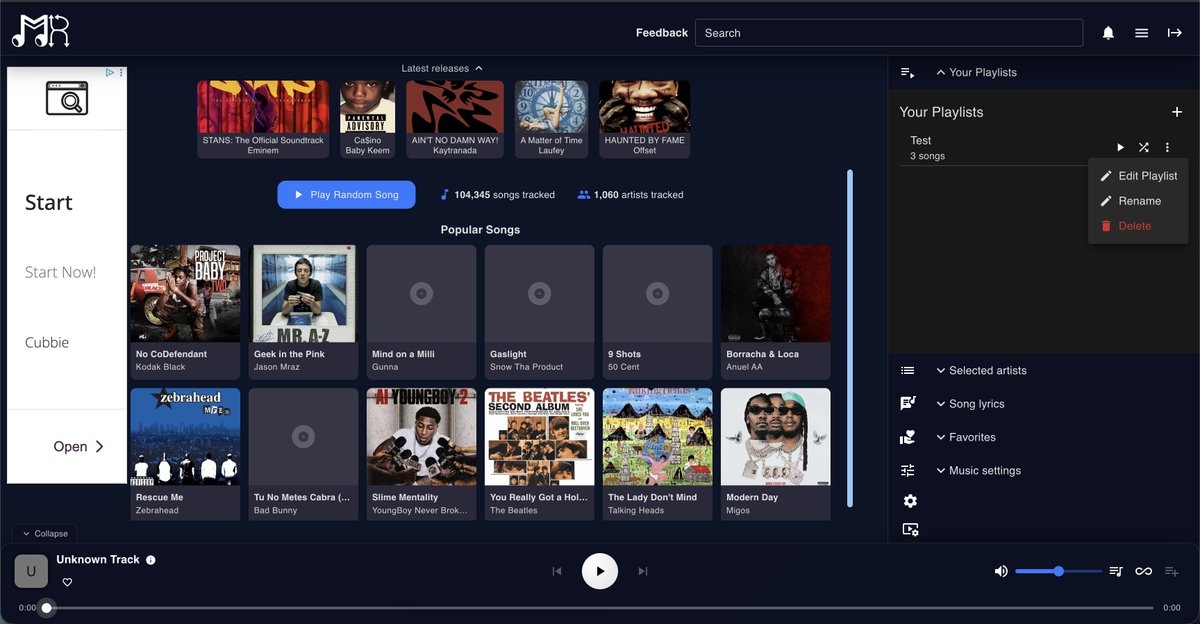This screenshot has height=624, width=1200.
Task: Click the MR logo
Action: pos(40,29)
